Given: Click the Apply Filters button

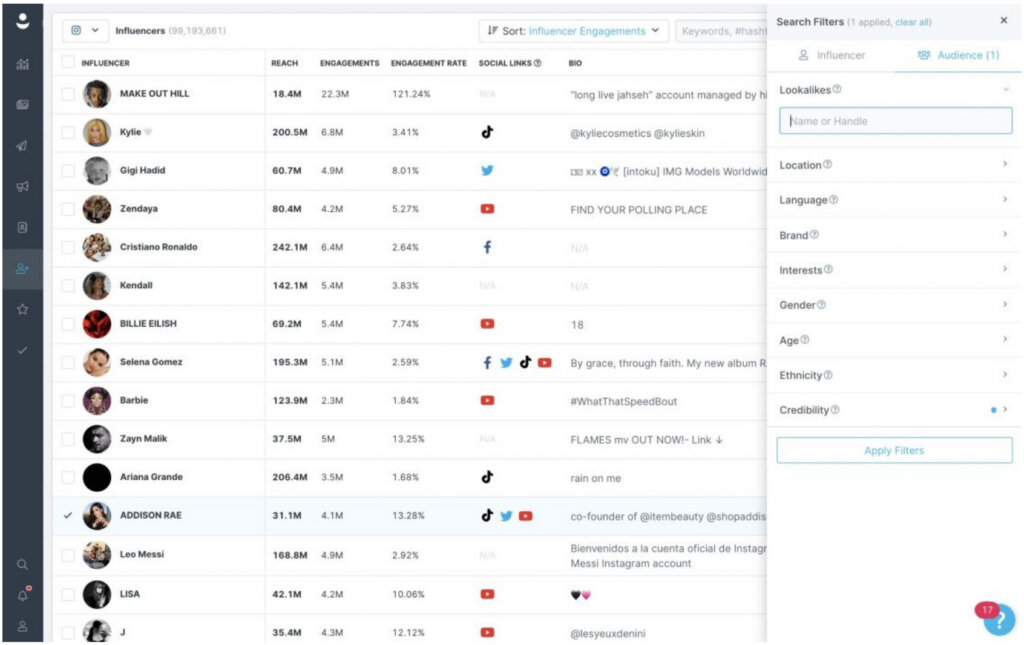Looking at the screenshot, I should pos(893,450).
